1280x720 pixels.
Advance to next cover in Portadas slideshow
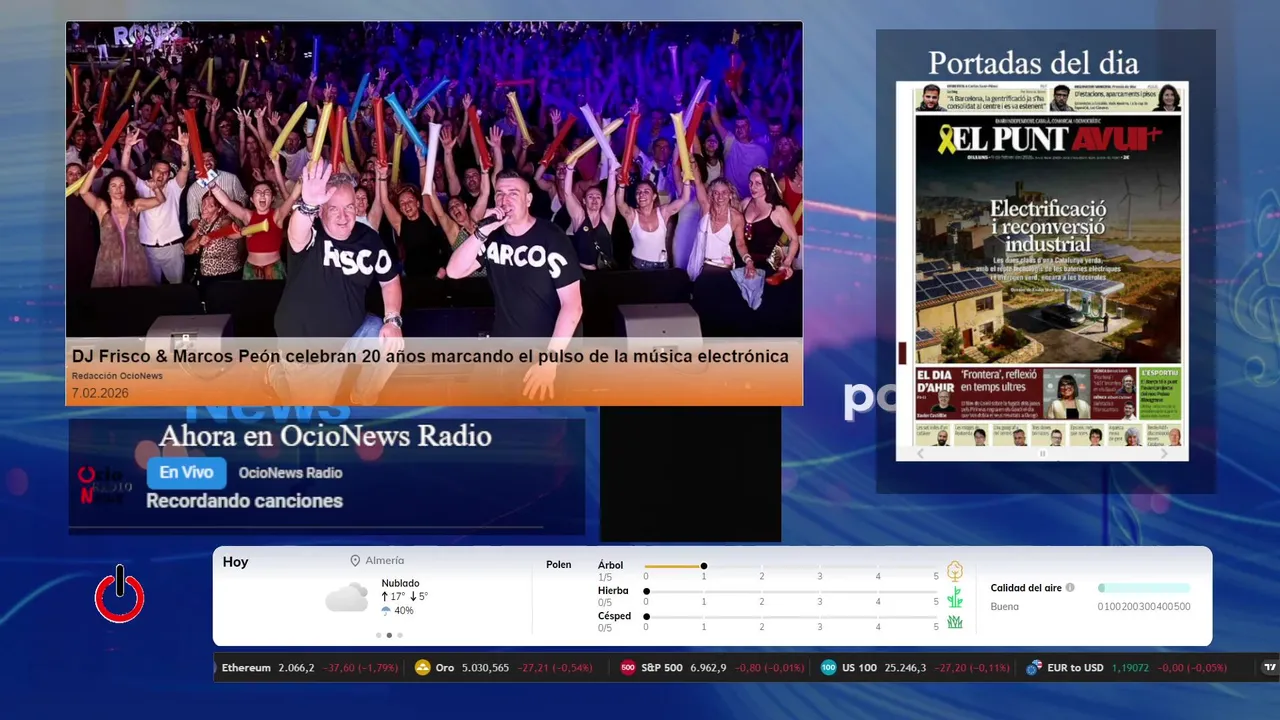[1164, 453]
